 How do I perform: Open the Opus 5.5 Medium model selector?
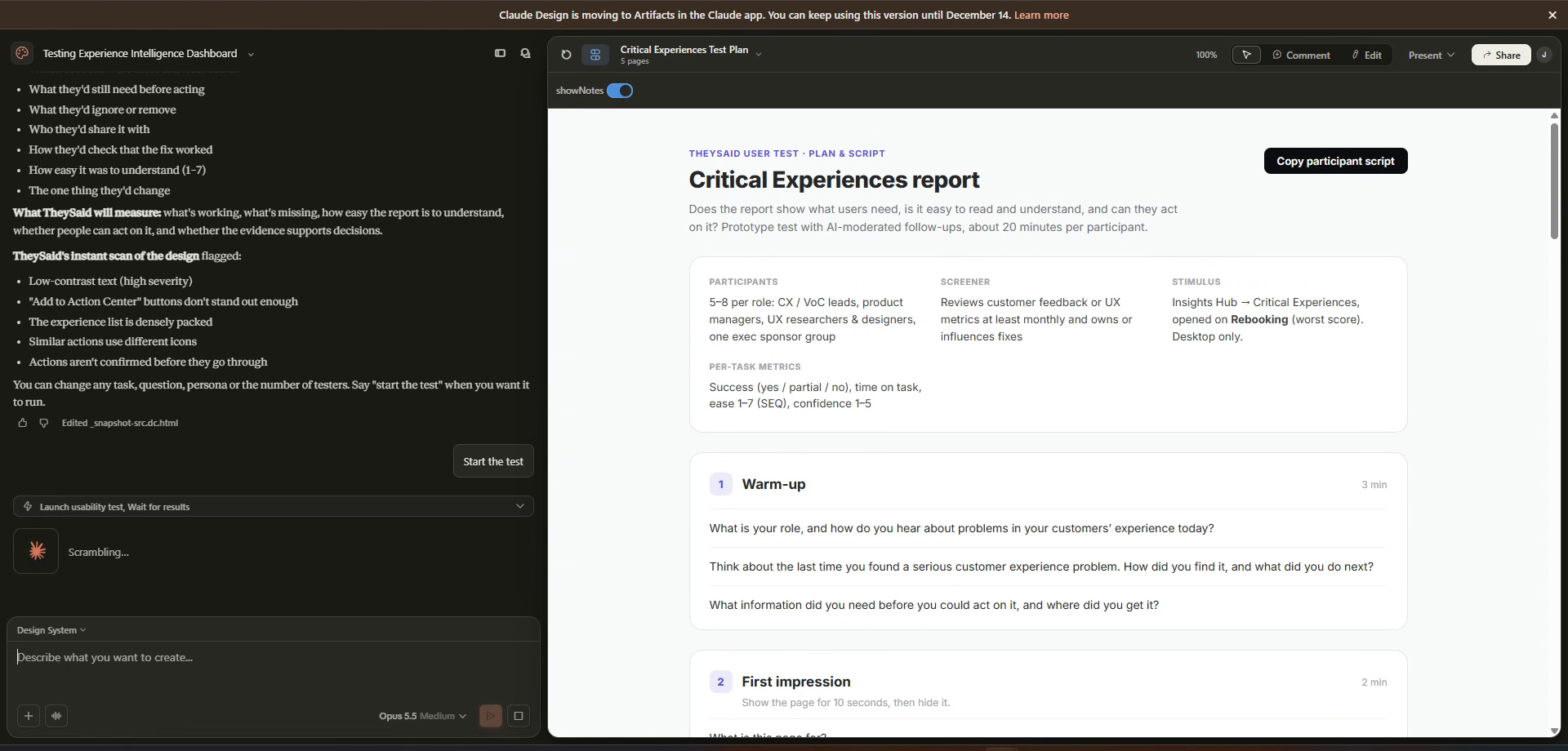point(422,716)
